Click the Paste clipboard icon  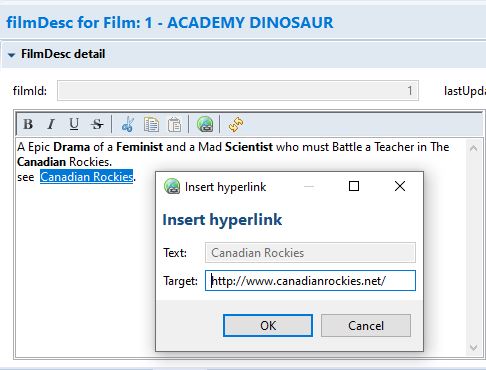(x=175, y=125)
